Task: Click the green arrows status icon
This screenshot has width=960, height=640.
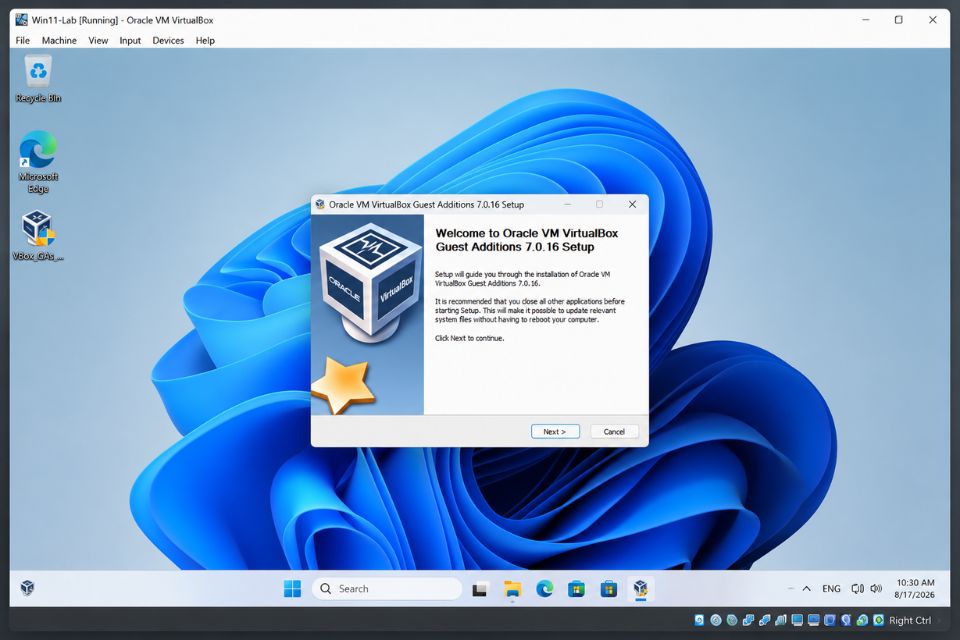Action: pyautogui.click(x=862, y=620)
